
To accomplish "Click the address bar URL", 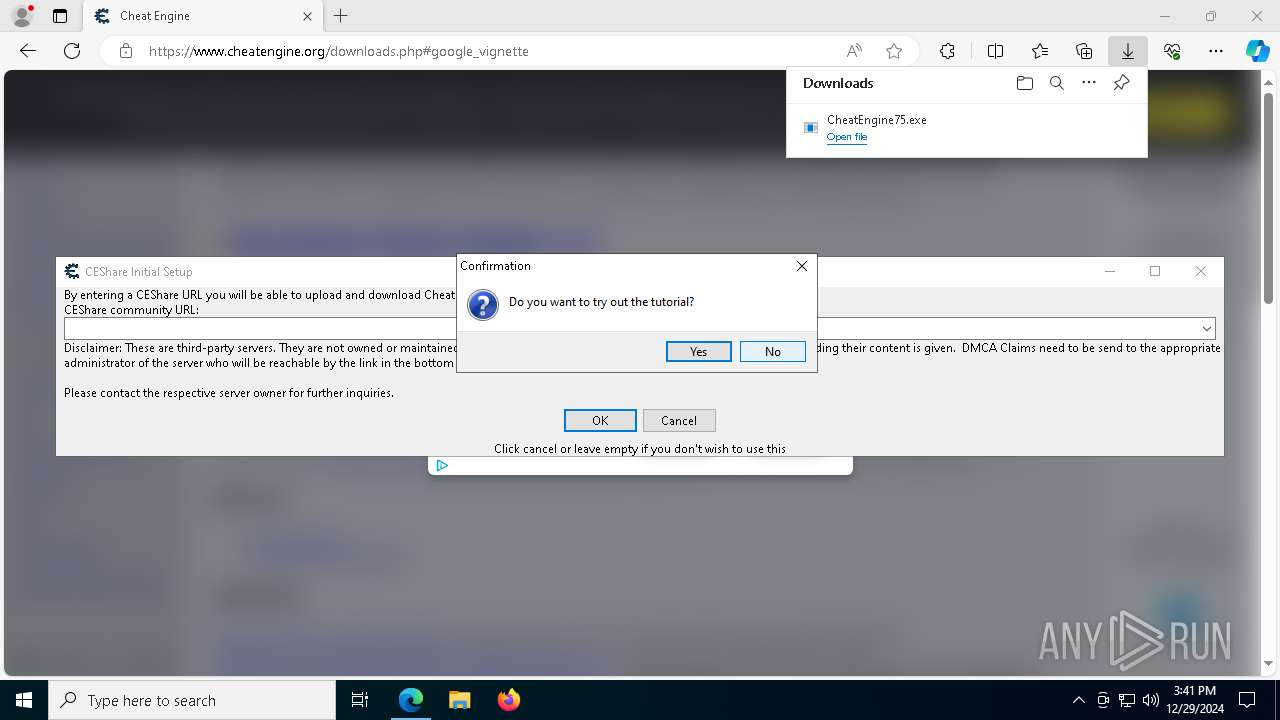I will pyautogui.click(x=339, y=51).
